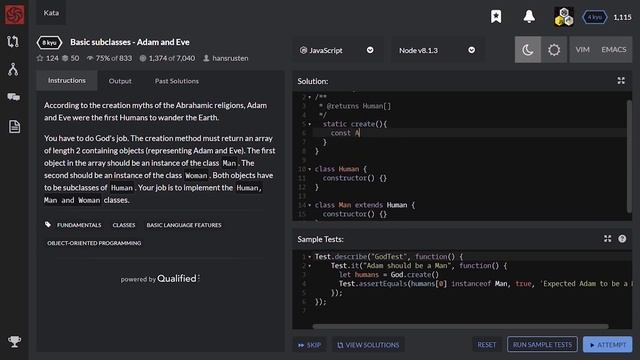Screen dimensions: 640x360
Task: Click the Kata header tab
Action: pos(51,13)
